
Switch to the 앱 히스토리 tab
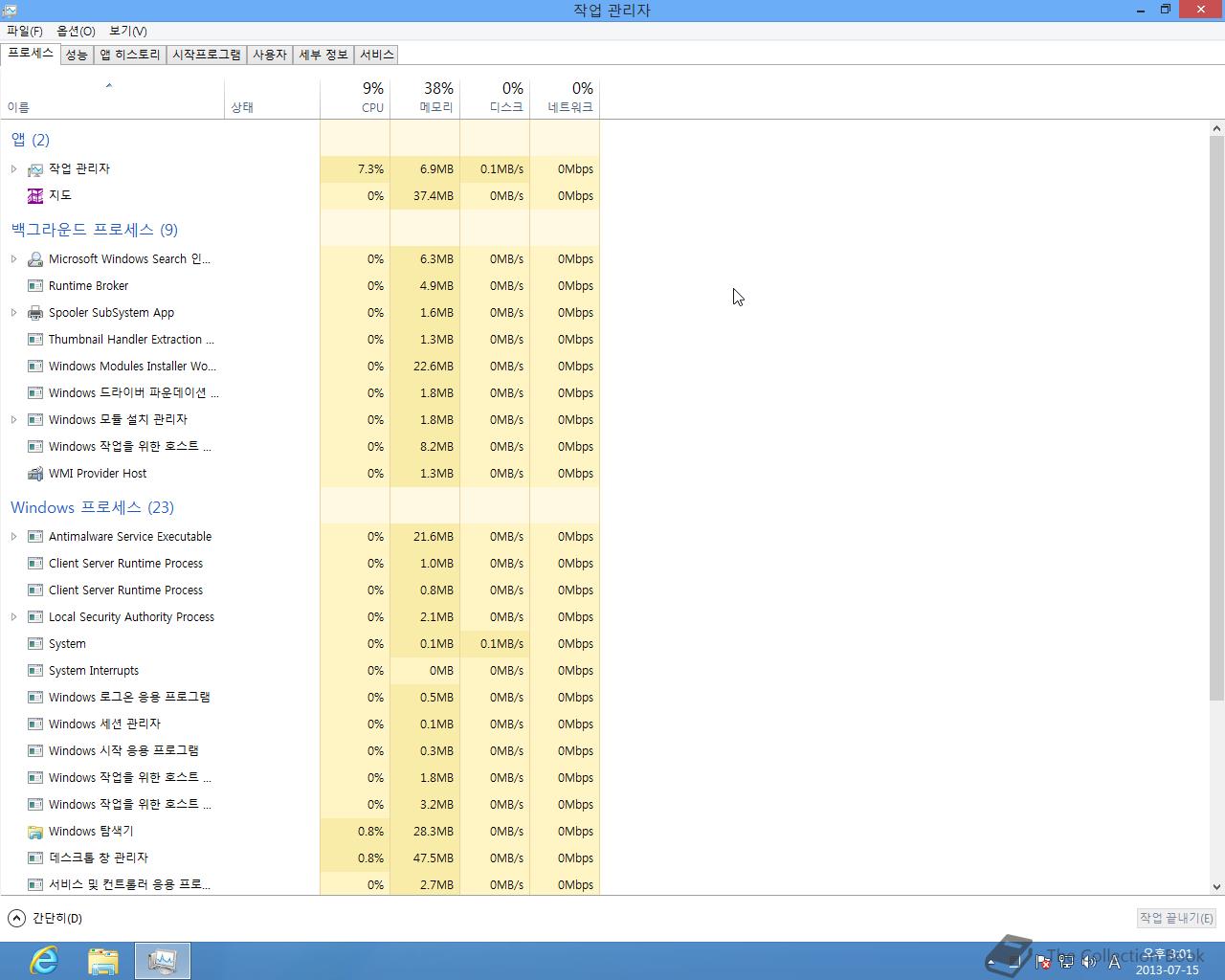(x=130, y=55)
